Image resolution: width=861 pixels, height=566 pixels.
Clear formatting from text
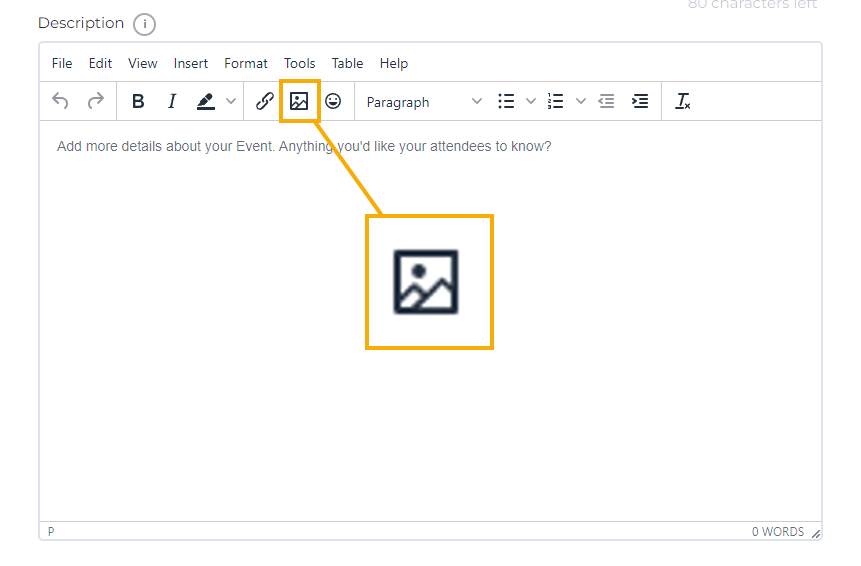(x=683, y=101)
